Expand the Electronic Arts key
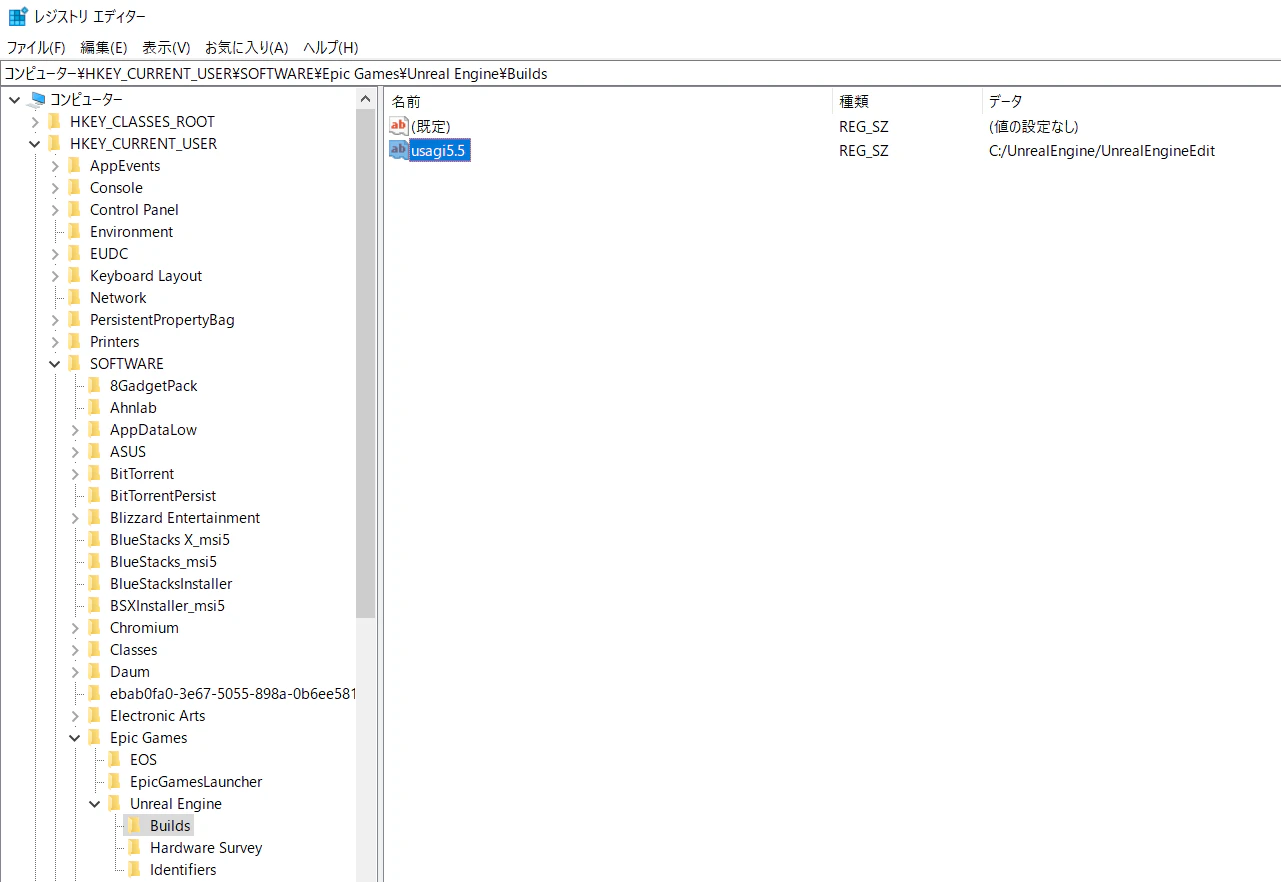 75,715
